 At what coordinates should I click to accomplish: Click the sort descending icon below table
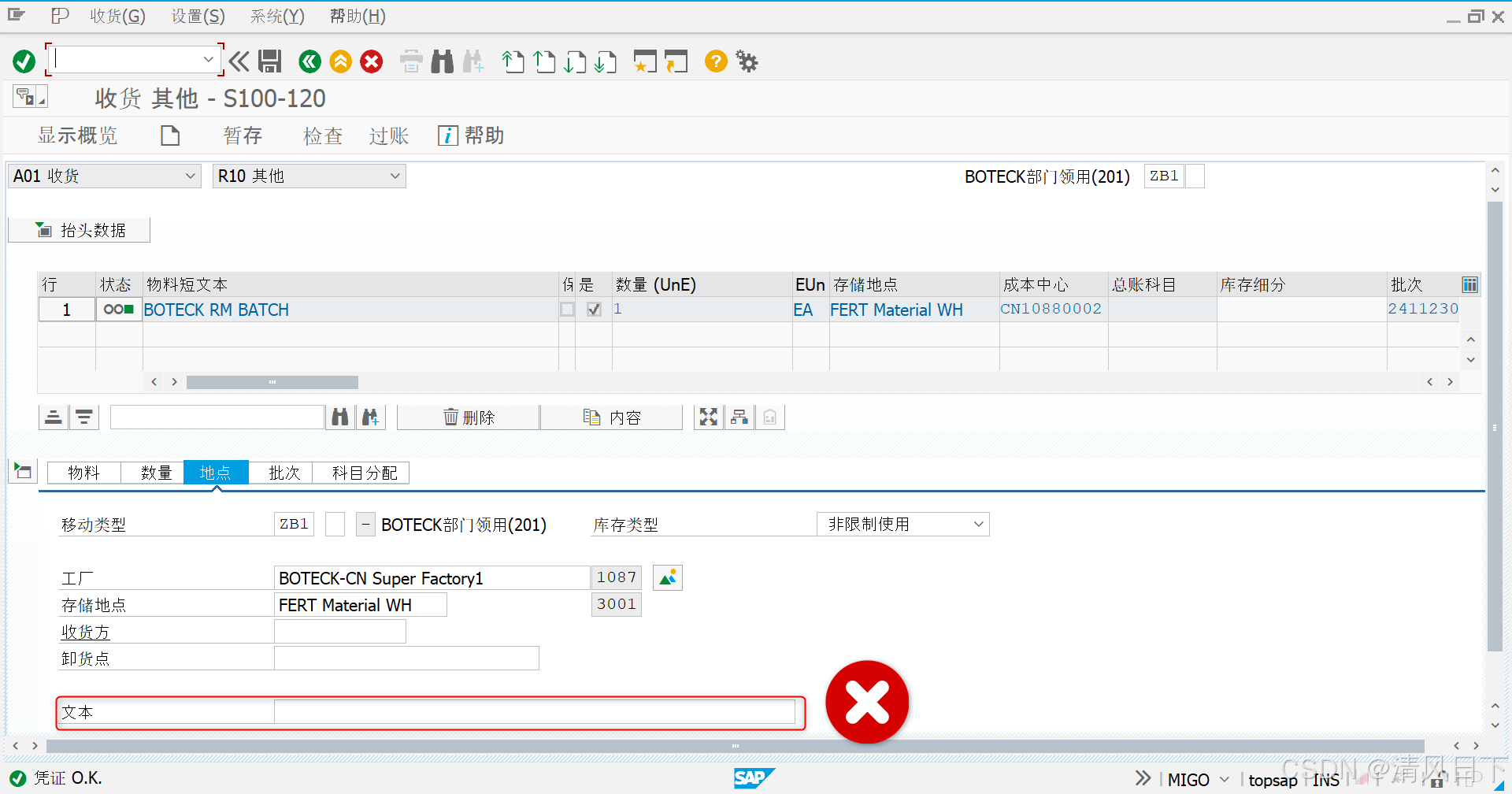[84, 417]
